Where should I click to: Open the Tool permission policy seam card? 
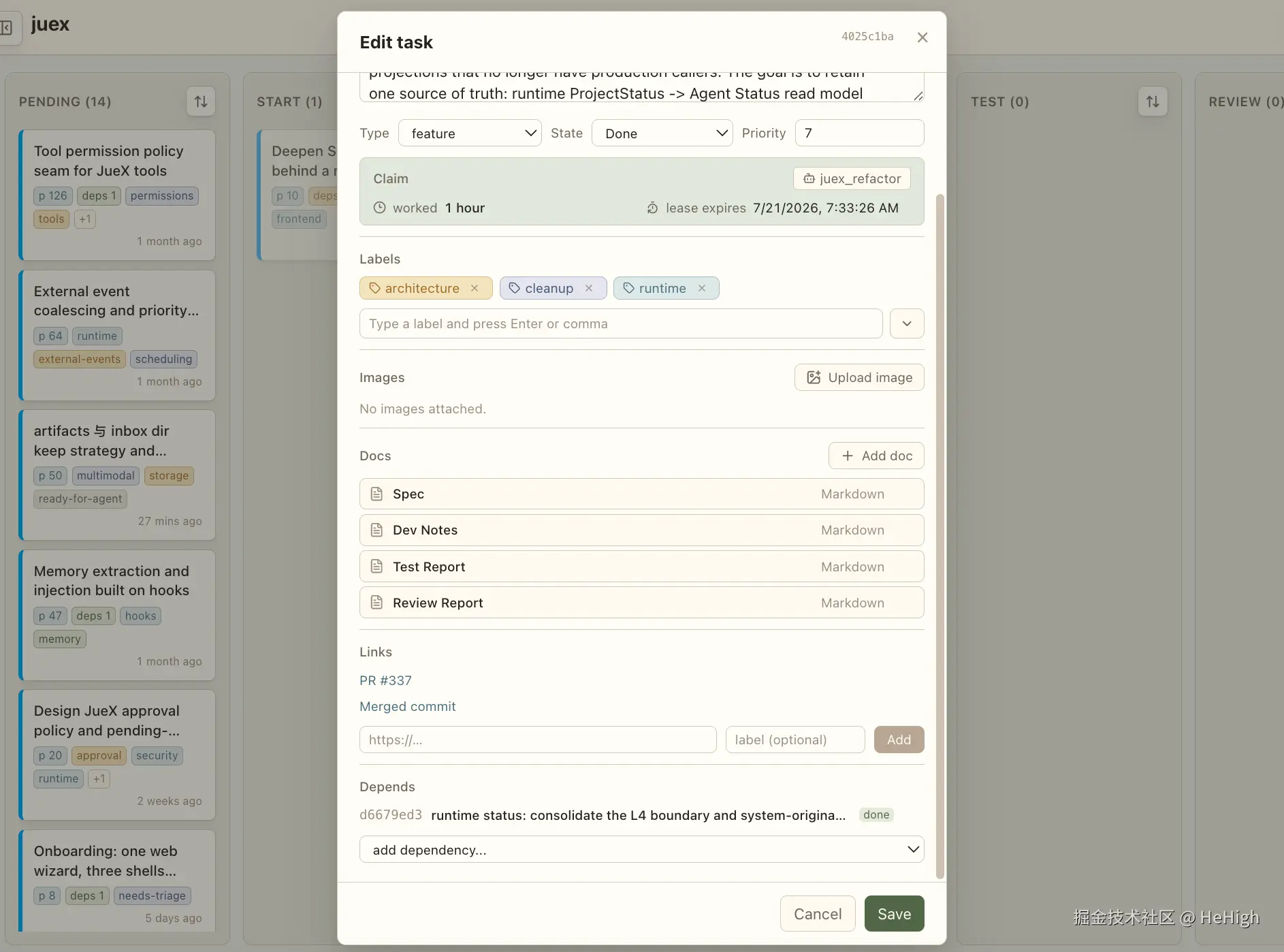tap(117, 195)
